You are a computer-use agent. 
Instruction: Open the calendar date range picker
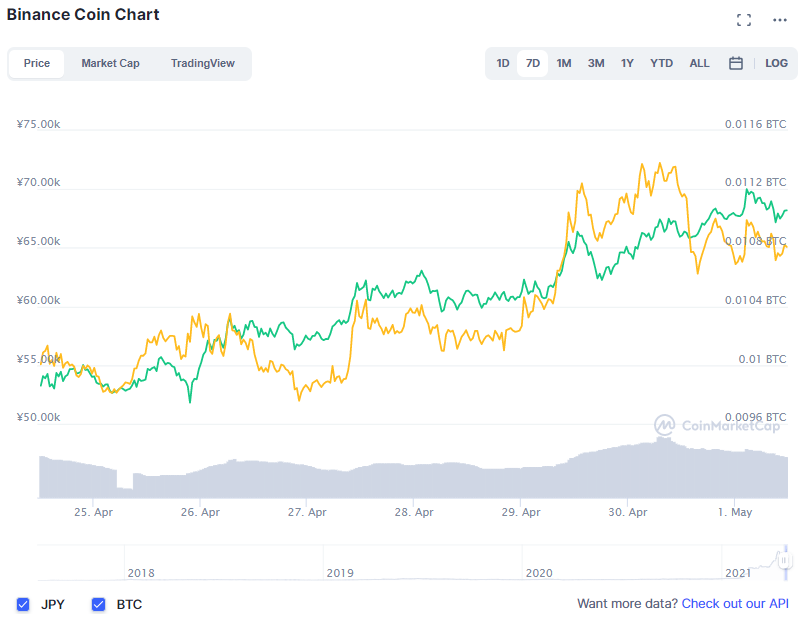(x=736, y=63)
